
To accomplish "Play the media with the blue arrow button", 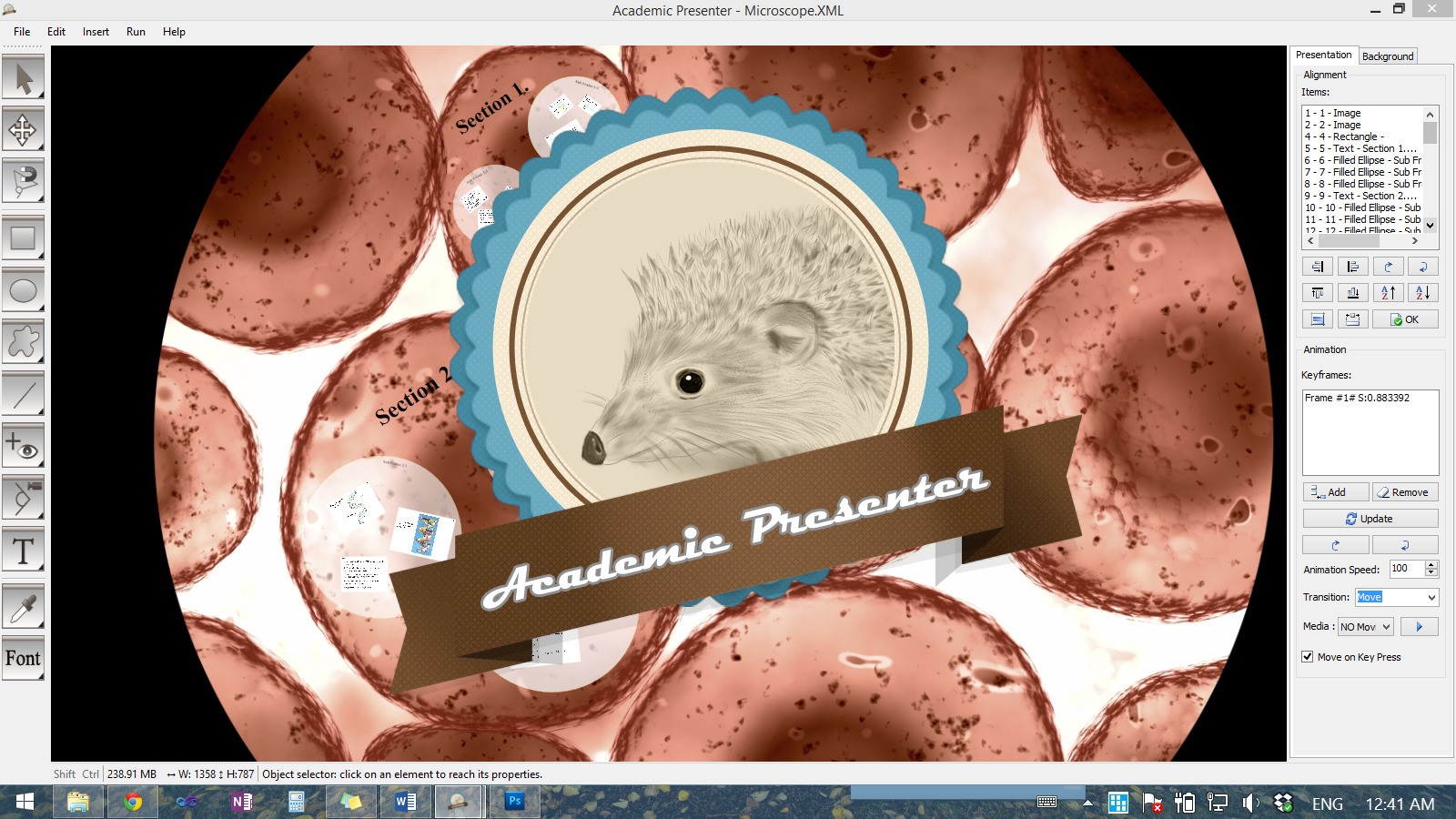I will click(1419, 627).
